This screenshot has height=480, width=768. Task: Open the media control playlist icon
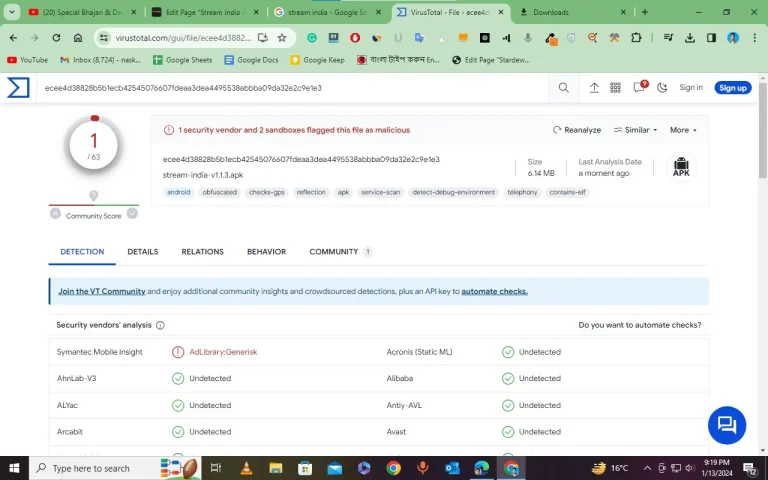tap(668, 38)
